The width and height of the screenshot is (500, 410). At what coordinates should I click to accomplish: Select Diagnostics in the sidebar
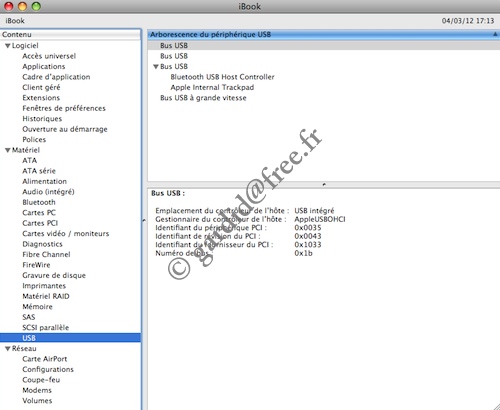(42, 244)
